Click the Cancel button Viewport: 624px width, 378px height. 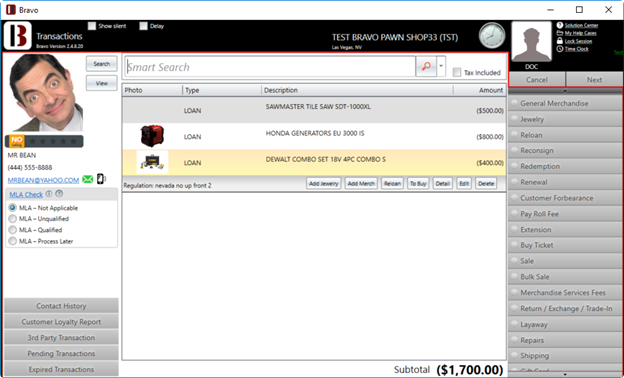[x=537, y=80]
